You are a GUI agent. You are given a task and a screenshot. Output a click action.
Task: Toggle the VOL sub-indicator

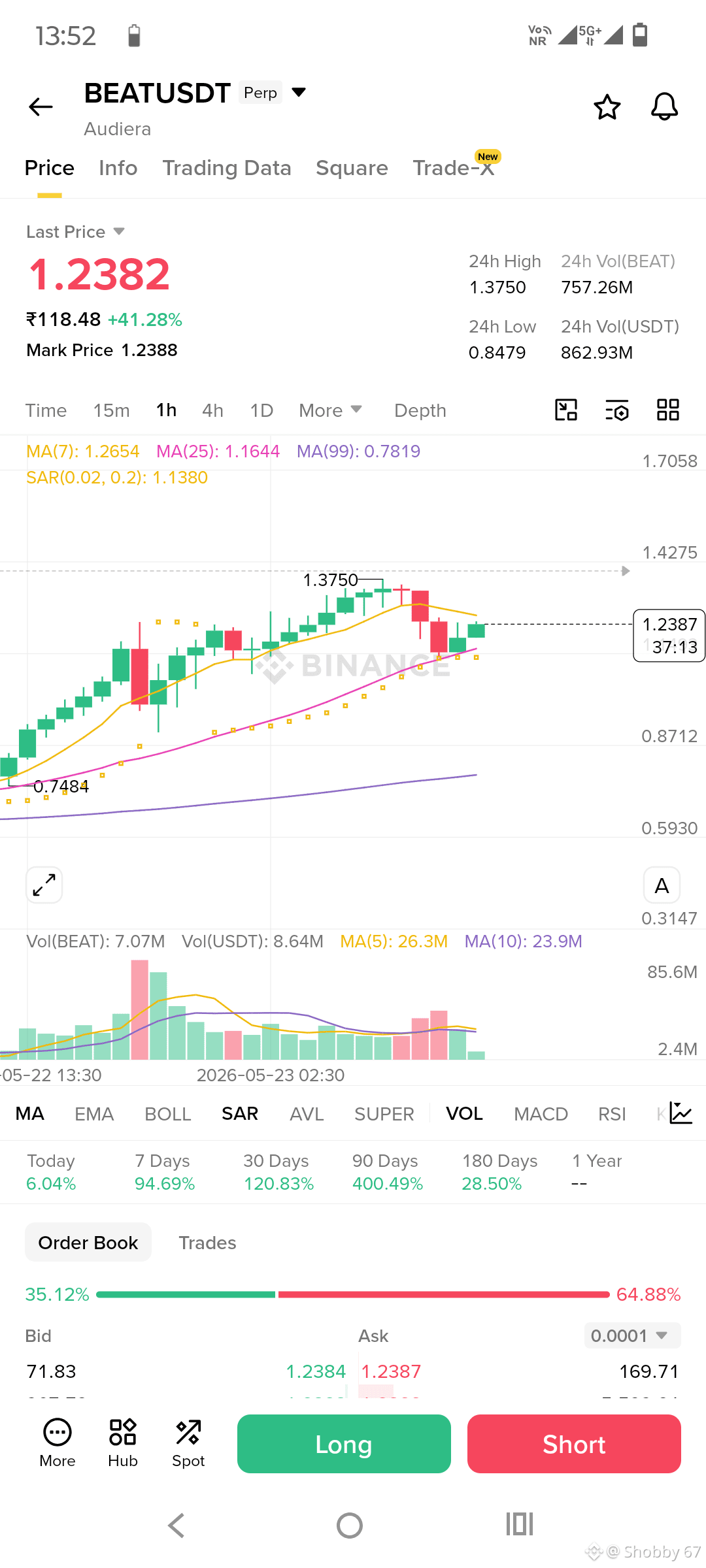(464, 1113)
